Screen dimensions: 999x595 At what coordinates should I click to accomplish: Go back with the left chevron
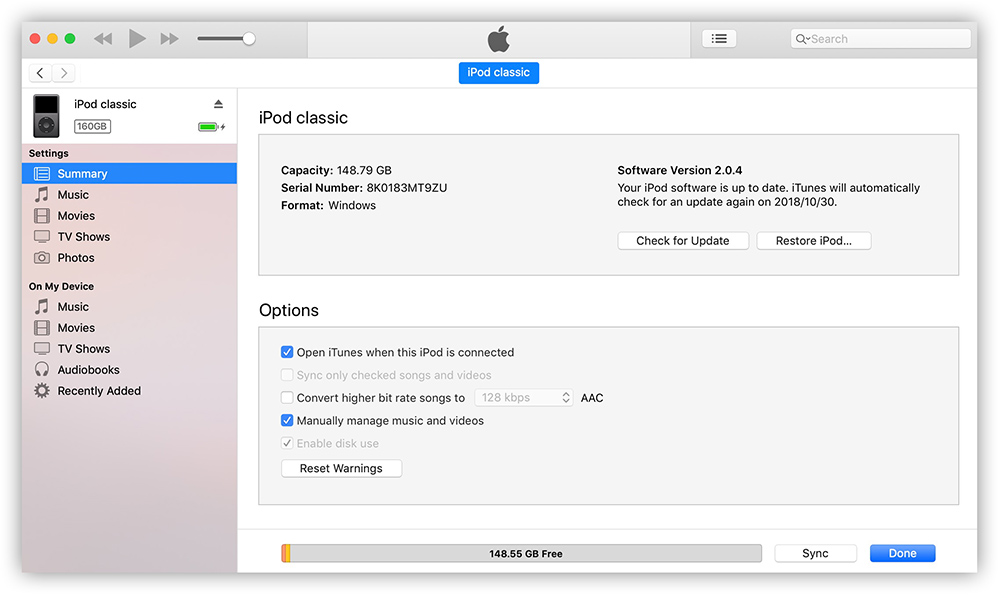point(40,73)
